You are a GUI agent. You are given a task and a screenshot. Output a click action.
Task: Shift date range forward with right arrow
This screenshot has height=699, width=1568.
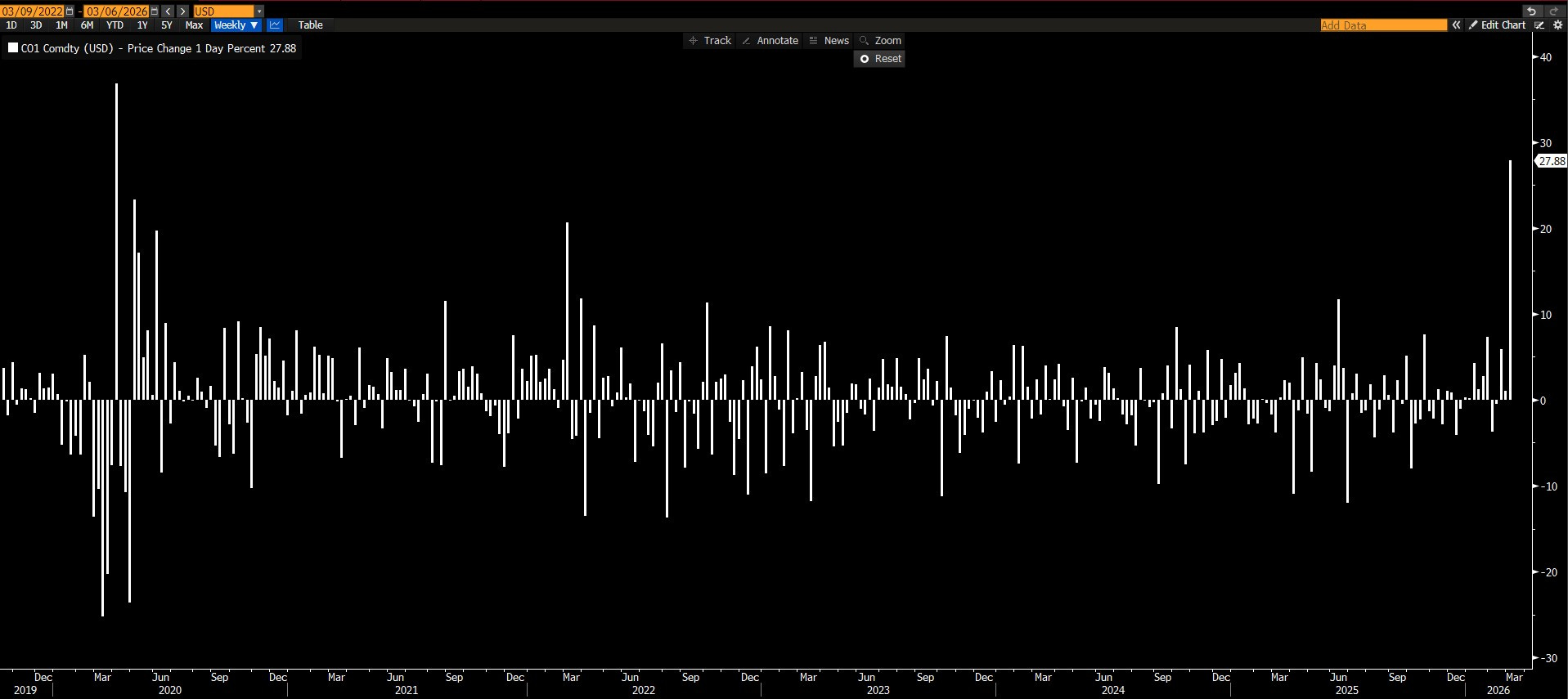click(x=182, y=11)
